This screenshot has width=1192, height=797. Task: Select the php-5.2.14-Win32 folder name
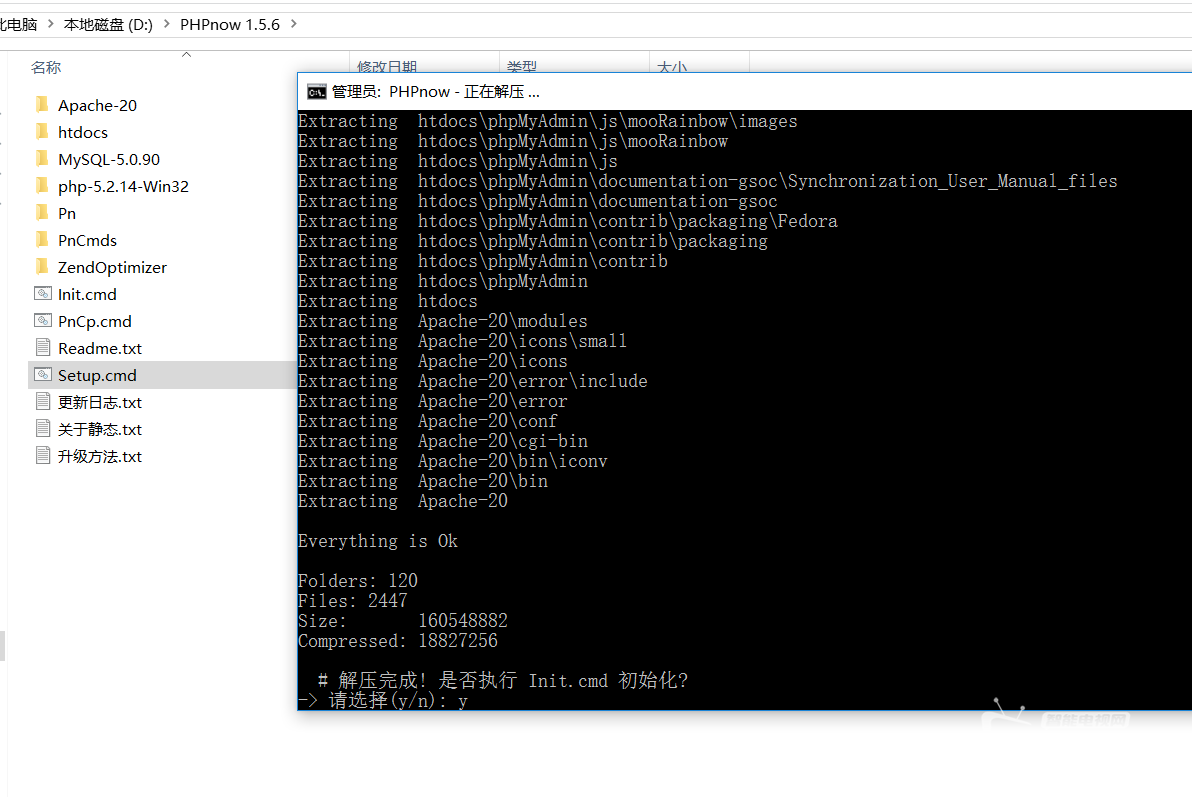pos(123,186)
